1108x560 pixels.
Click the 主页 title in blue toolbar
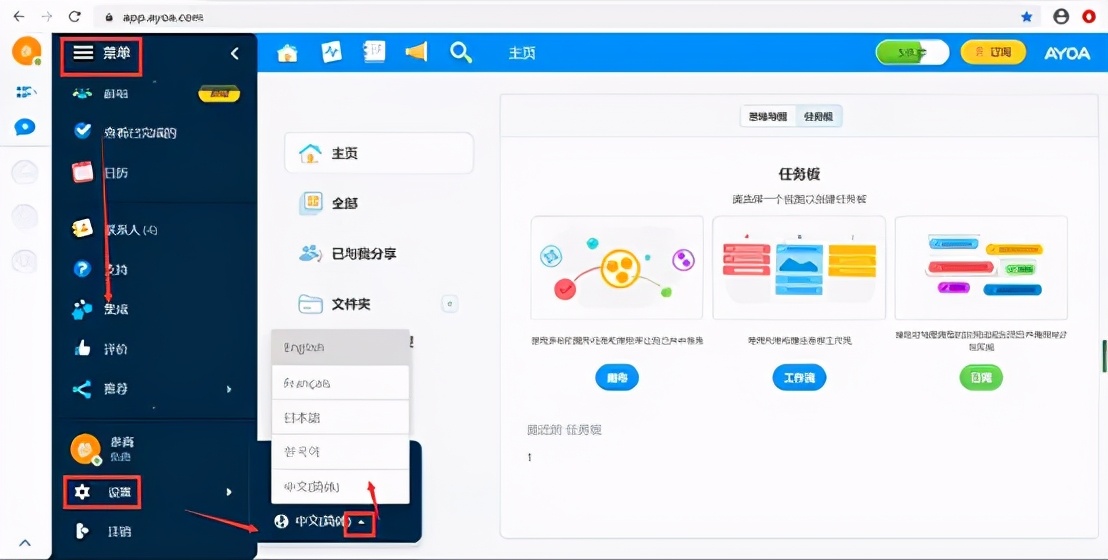[x=521, y=53]
